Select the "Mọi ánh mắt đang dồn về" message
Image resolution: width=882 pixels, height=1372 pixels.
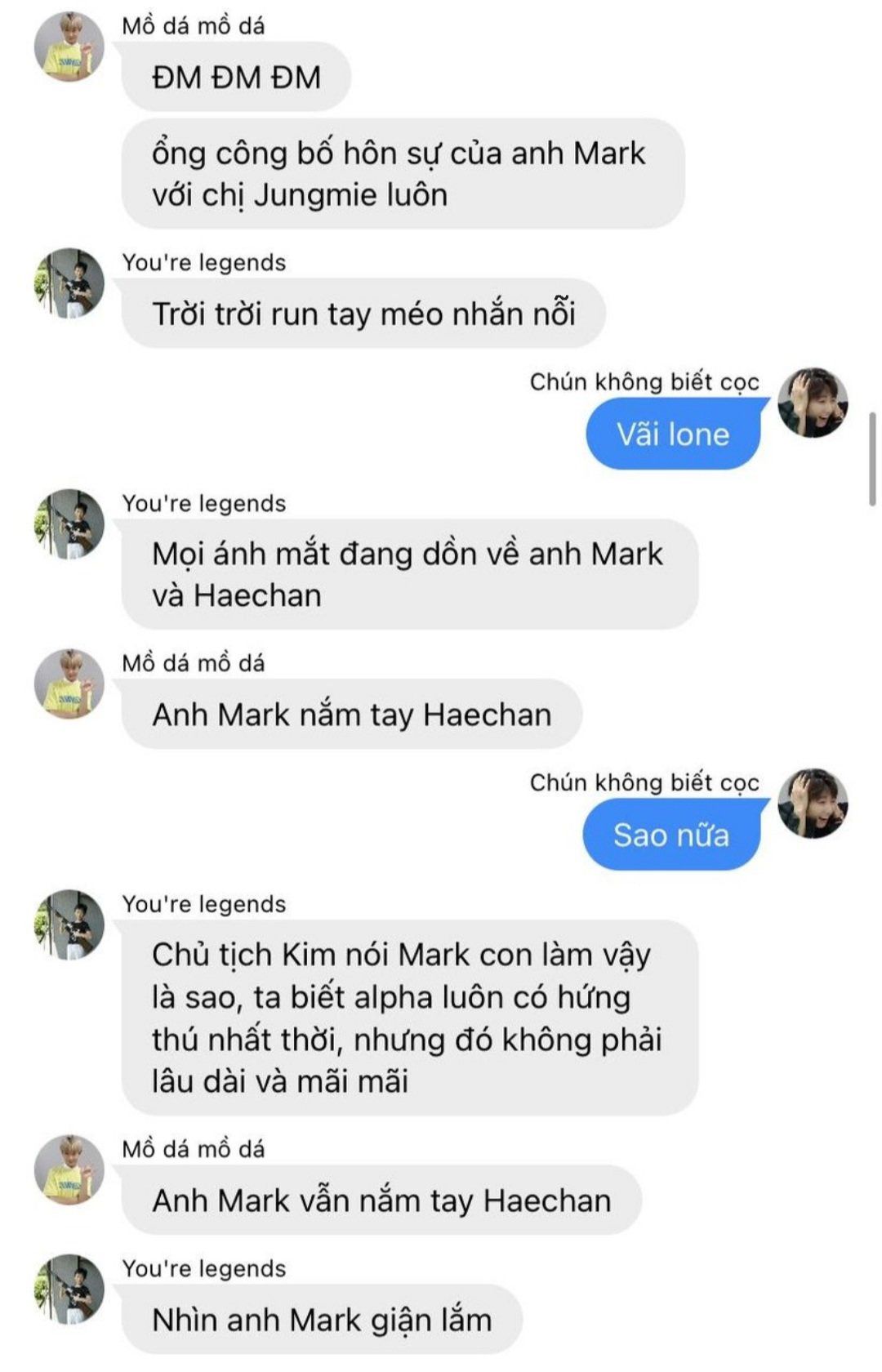(410, 574)
